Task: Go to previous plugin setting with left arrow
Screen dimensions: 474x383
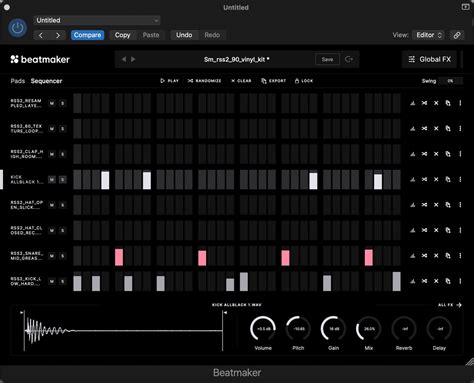Action: pyautogui.click(x=41, y=35)
